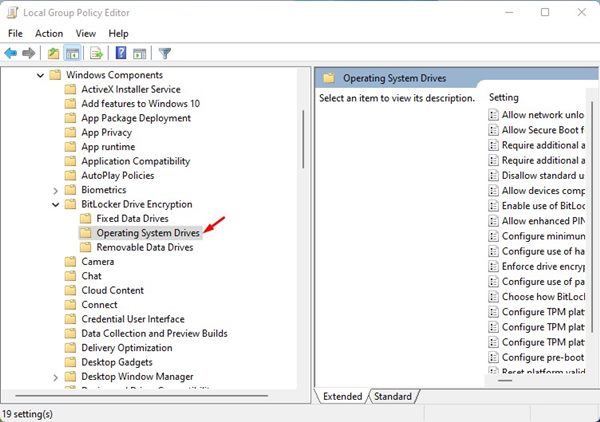The height and width of the screenshot is (422, 600).
Task: Open the first 'Configure TPM plat' setting
Action: pos(543,312)
